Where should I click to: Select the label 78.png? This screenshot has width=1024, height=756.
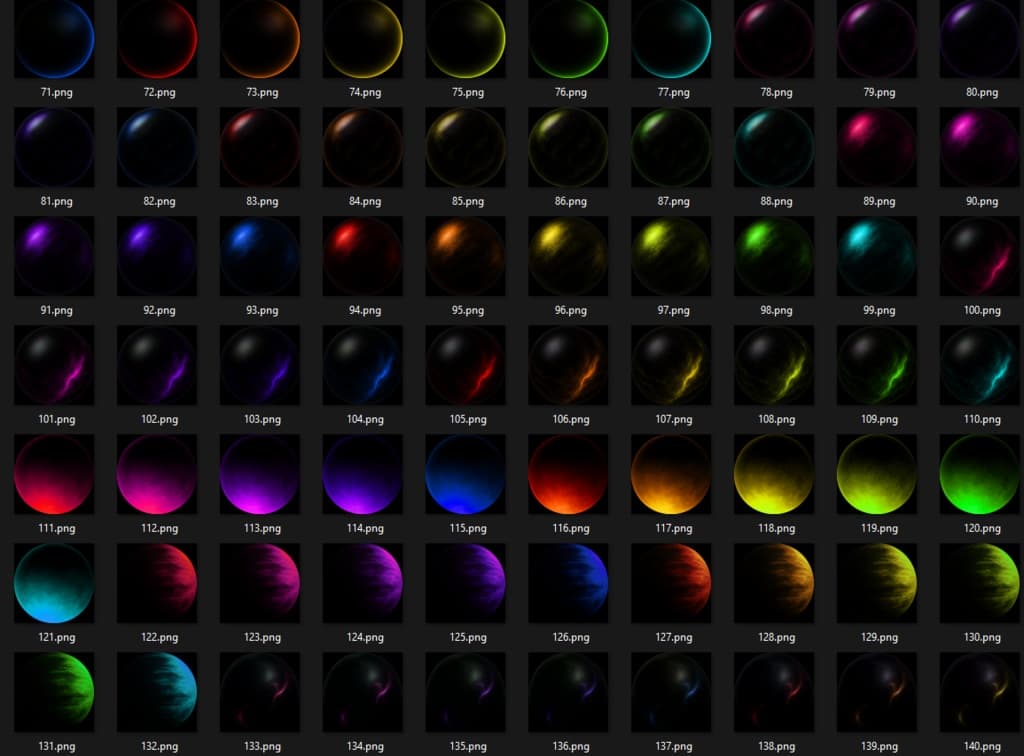[x=776, y=93]
